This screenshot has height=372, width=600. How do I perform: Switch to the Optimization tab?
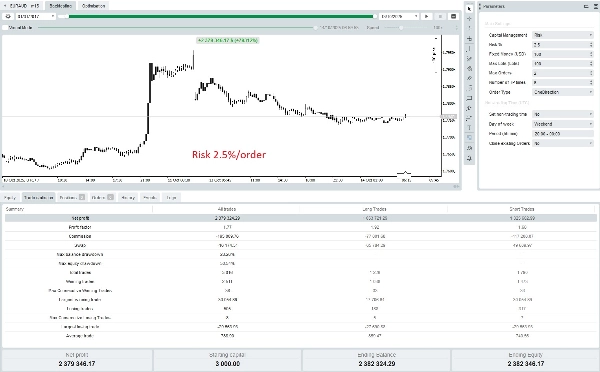pyautogui.click(x=93, y=6)
